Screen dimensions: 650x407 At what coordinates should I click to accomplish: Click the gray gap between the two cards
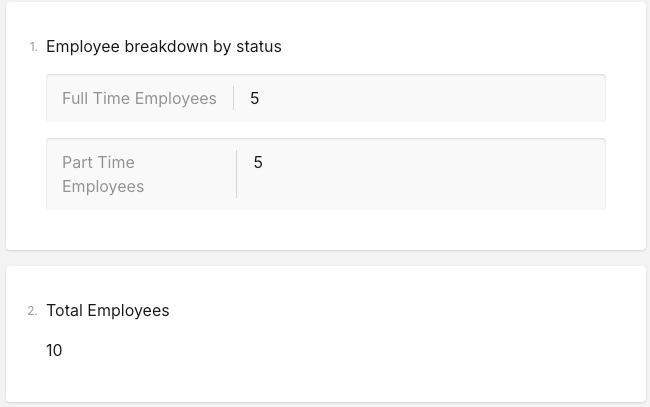click(325, 258)
